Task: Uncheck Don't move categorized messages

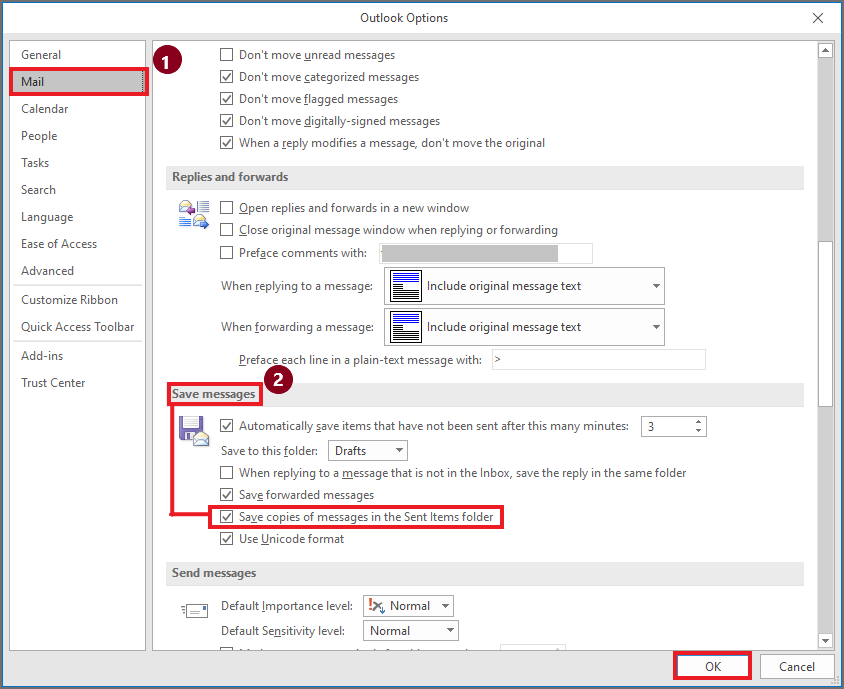Action: coord(227,77)
